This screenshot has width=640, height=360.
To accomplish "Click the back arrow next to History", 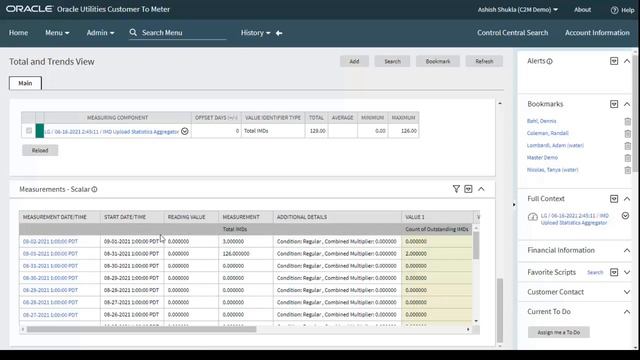I will [x=279, y=33].
